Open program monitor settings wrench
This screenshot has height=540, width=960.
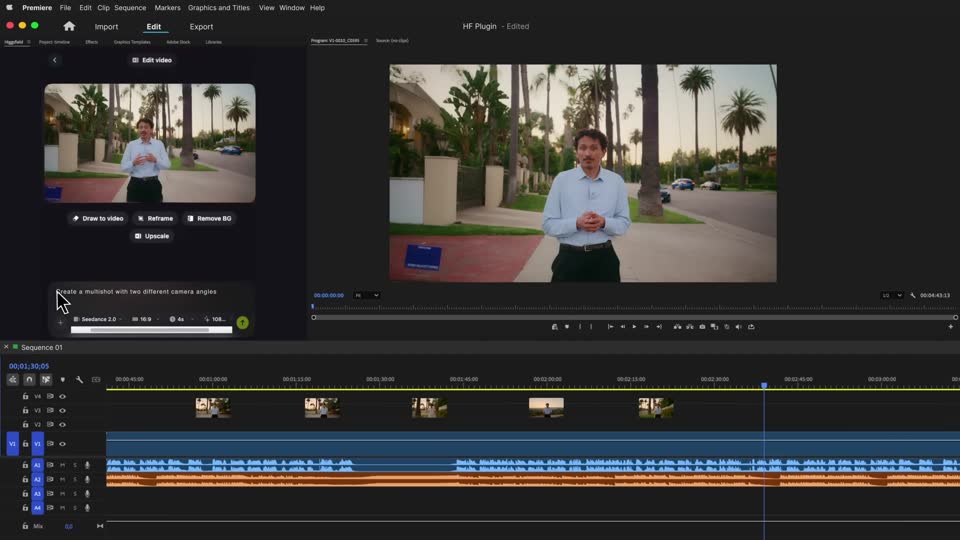tap(913, 295)
